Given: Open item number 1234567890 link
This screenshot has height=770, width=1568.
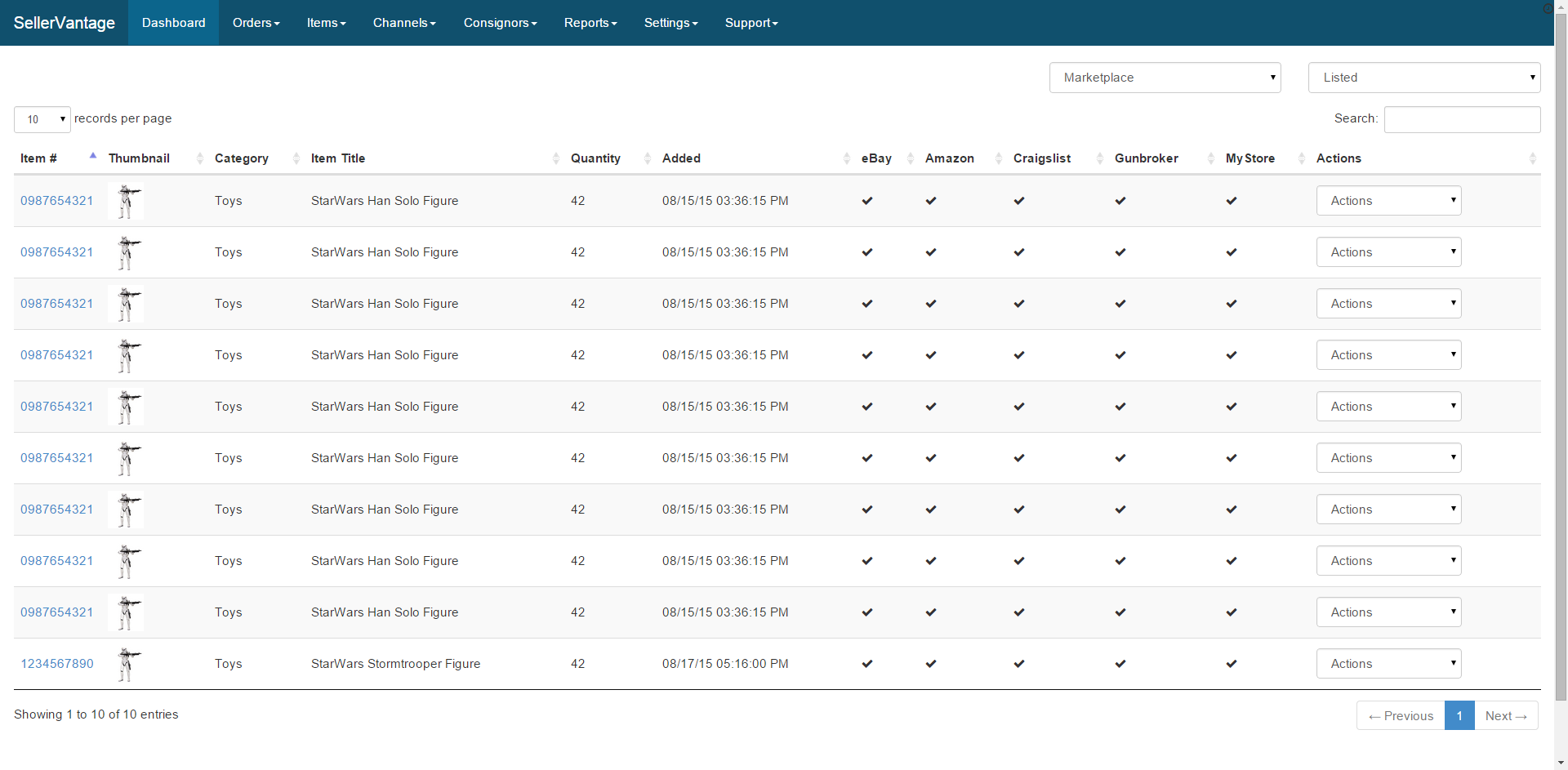Looking at the screenshot, I should tap(57, 664).
